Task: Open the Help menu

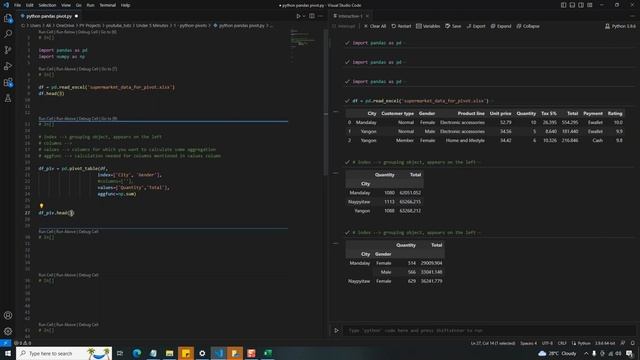Action: pos(125,5)
